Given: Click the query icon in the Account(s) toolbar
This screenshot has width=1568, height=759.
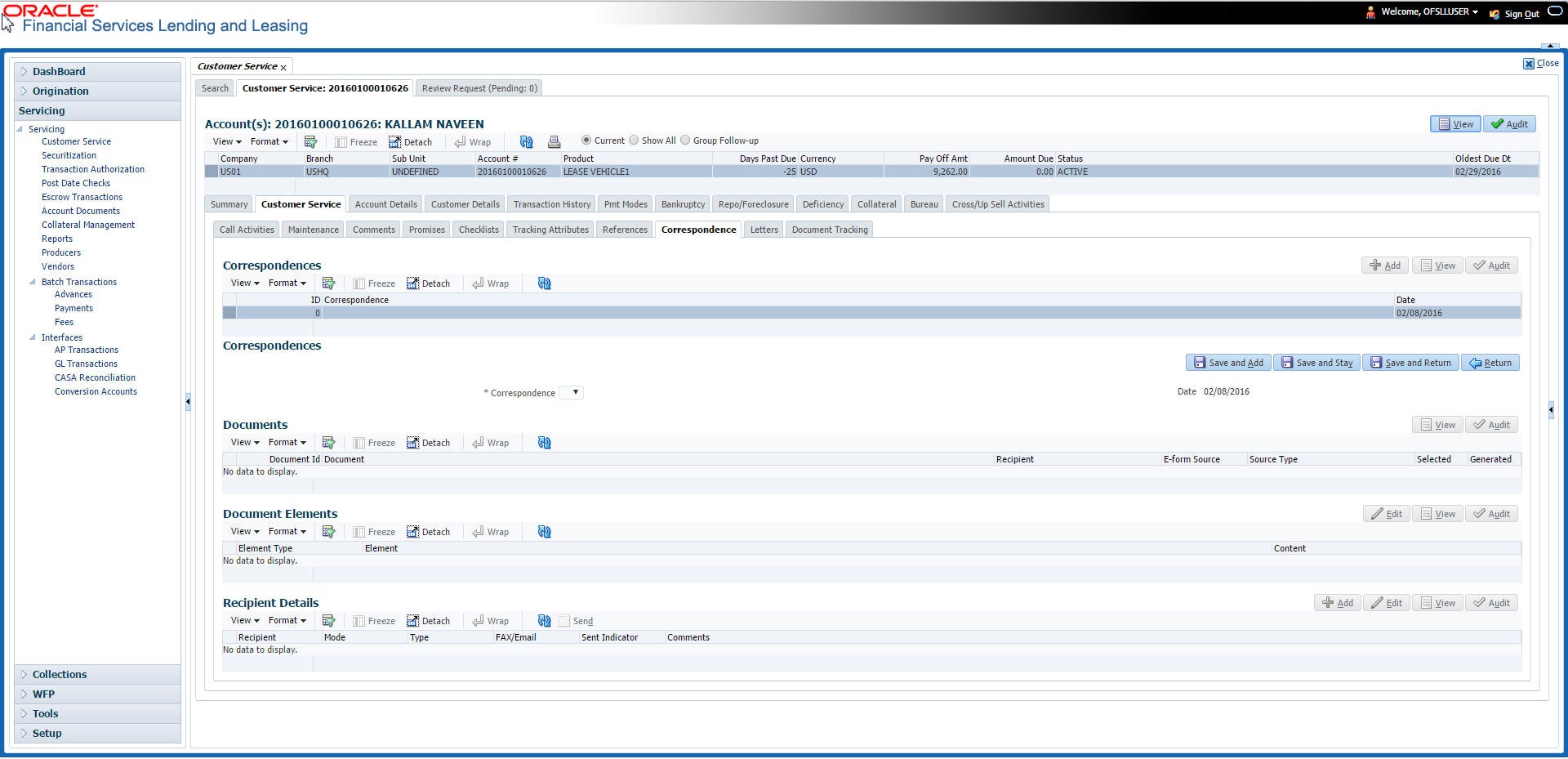Looking at the screenshot, I should pos(310,141).
